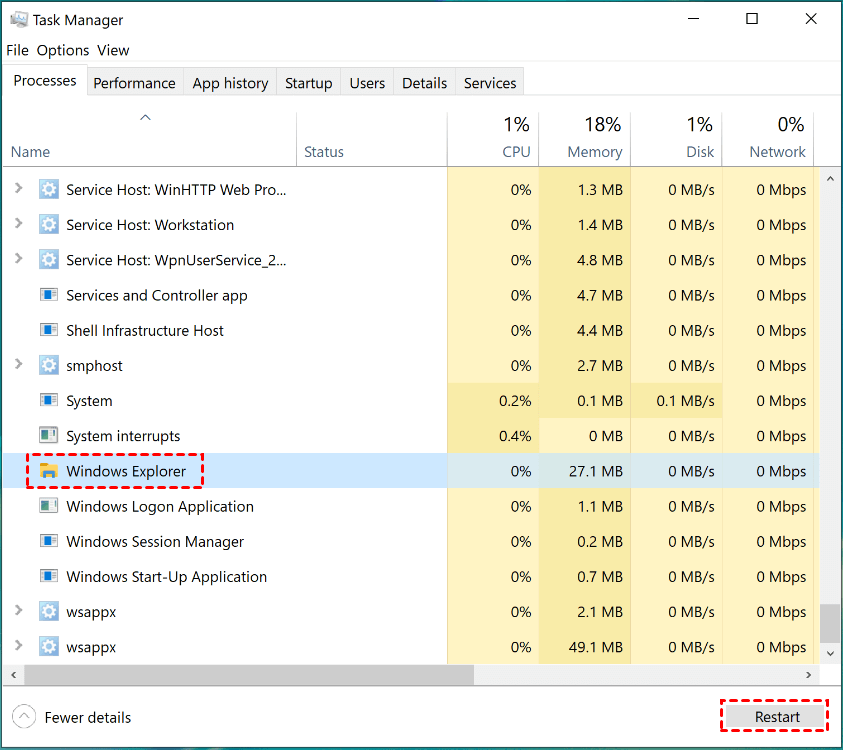Viewport: 843px width, 750px height.
Task: Click the Services and Controller app icon
Action: [x=49, y=295]
